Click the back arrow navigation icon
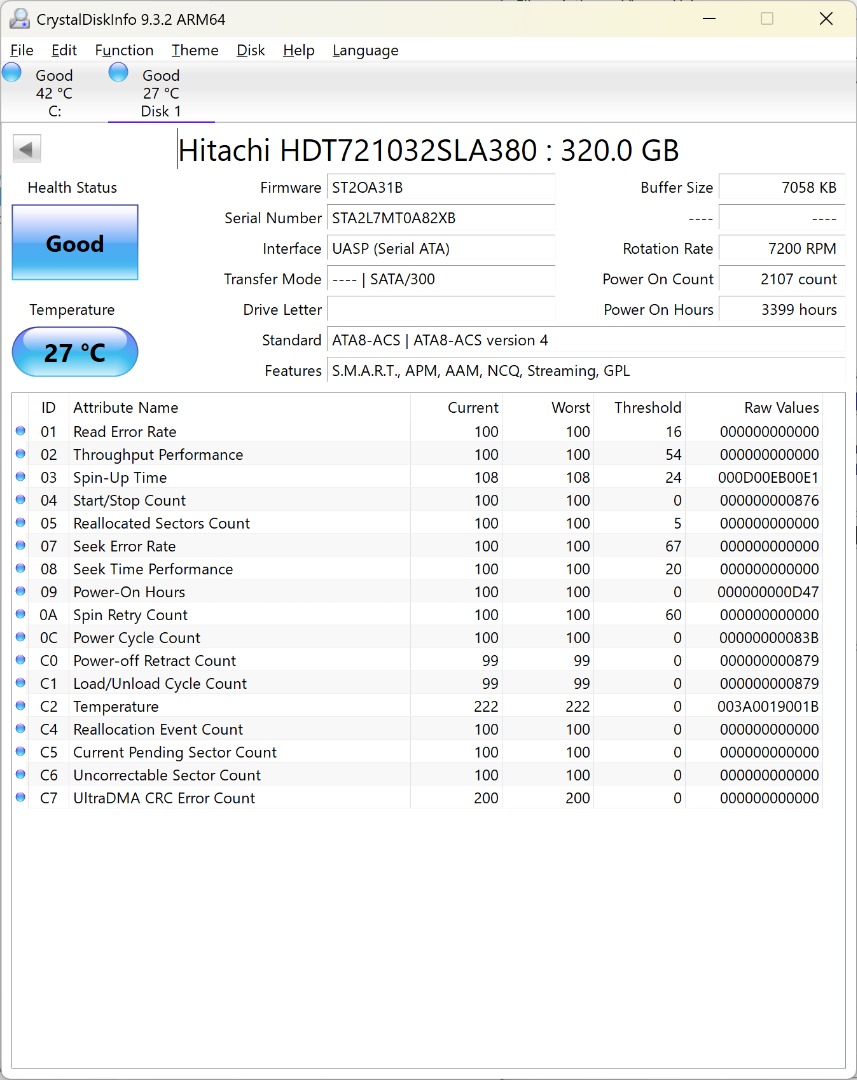857x1080 pixels. (x=26, y=148)
